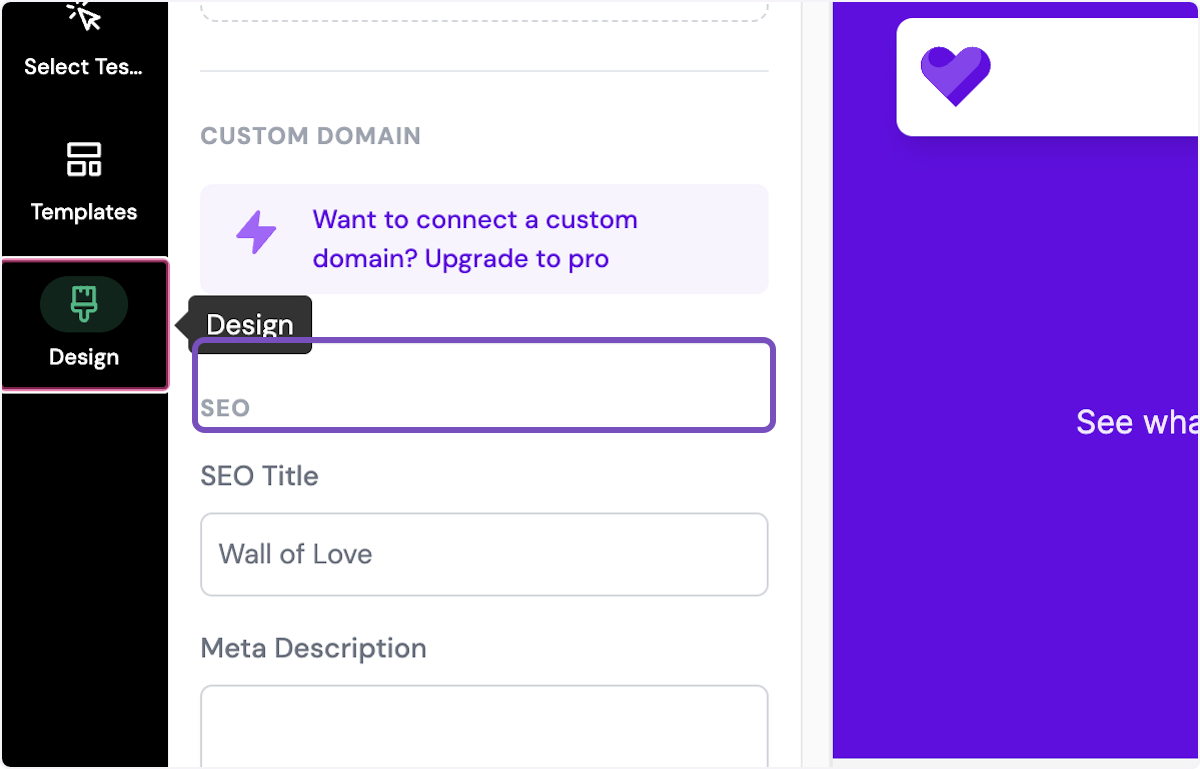The image size is (1200, 769).
Task: Select the highlighted custom domain input field
Action: (484, 385)
